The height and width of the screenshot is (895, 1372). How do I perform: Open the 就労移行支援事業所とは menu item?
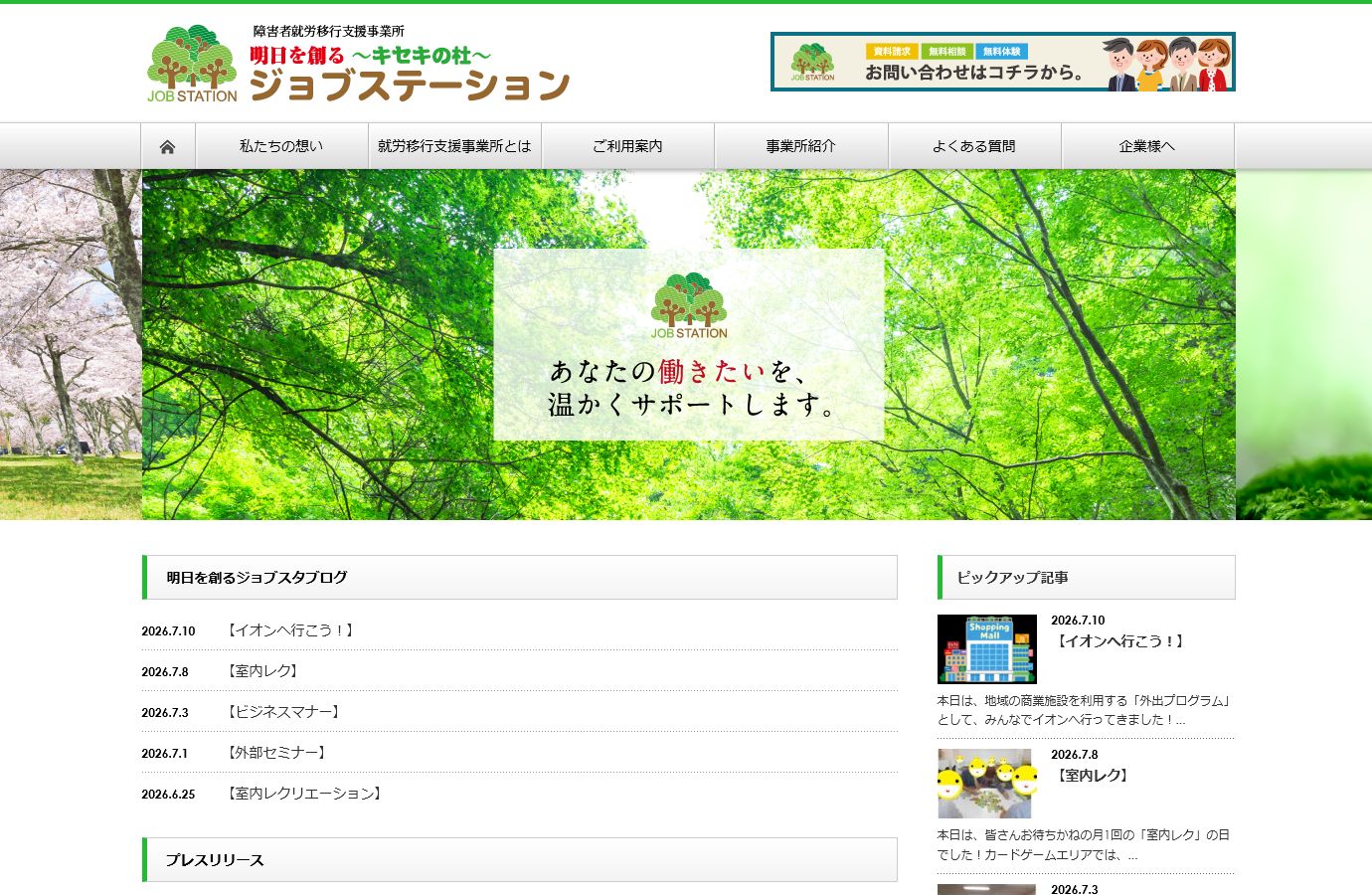[x=454, y=146]
